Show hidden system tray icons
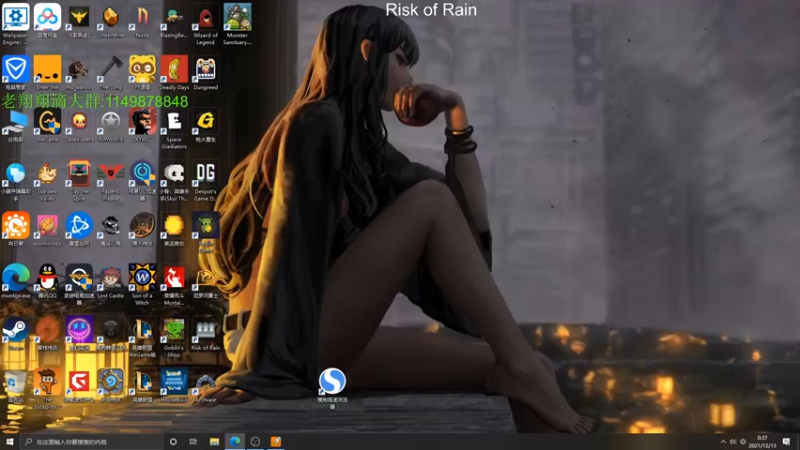Screen dimensions: 800x450 coord(722,442)
